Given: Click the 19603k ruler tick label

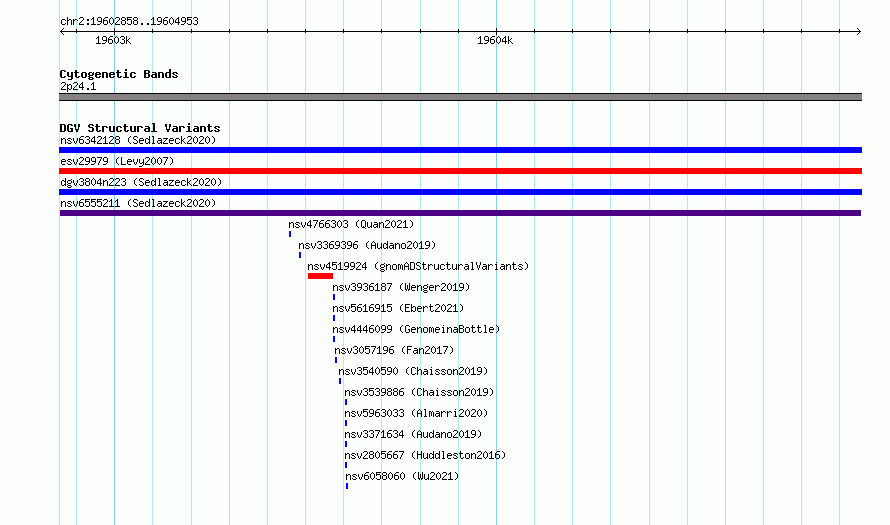Looking at the screenshot, I should 113,40.
